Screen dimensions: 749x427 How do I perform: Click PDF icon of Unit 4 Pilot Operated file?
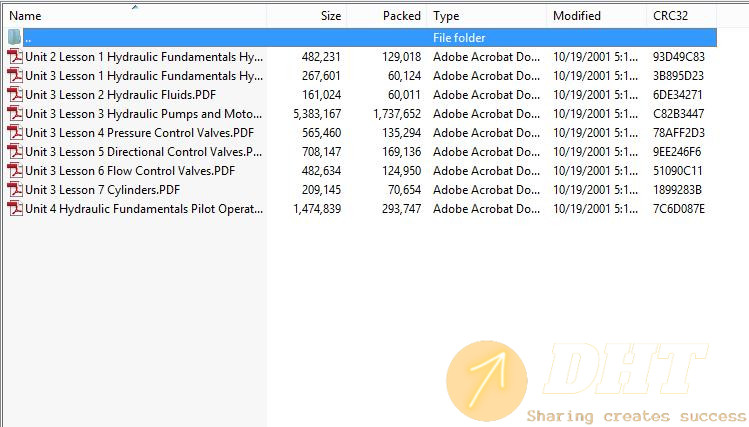pos(15,209)
